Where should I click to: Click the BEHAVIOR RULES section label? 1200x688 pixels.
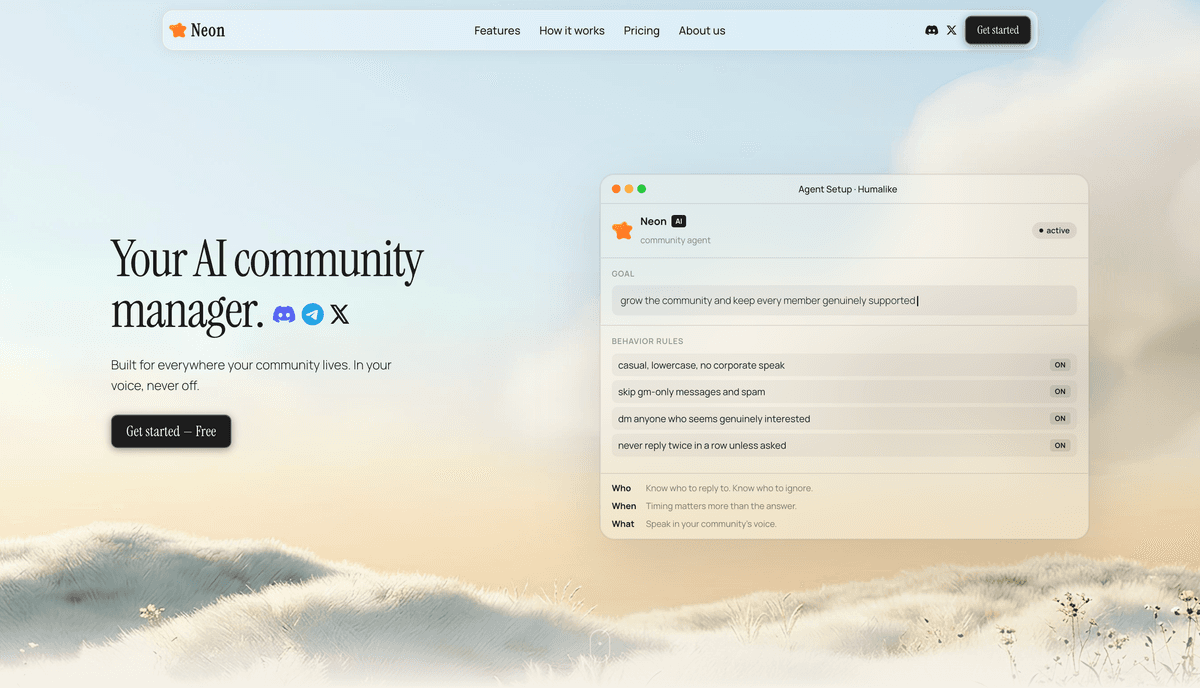[648, 341]
